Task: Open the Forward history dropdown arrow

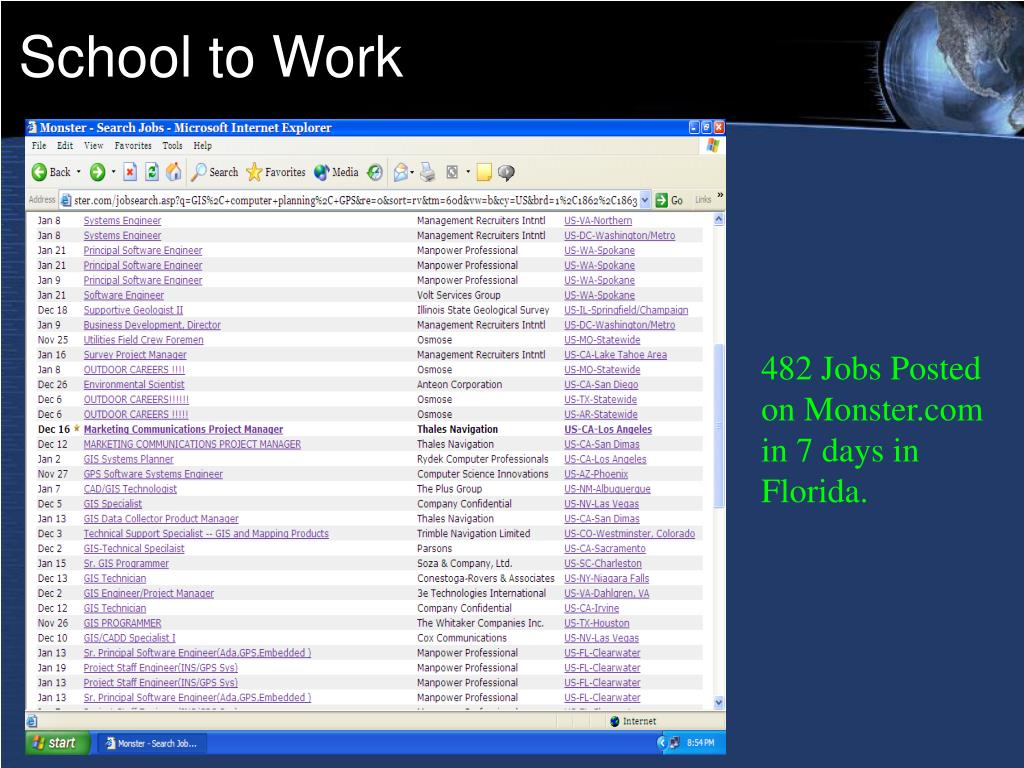Action: [x=114, y=172]
